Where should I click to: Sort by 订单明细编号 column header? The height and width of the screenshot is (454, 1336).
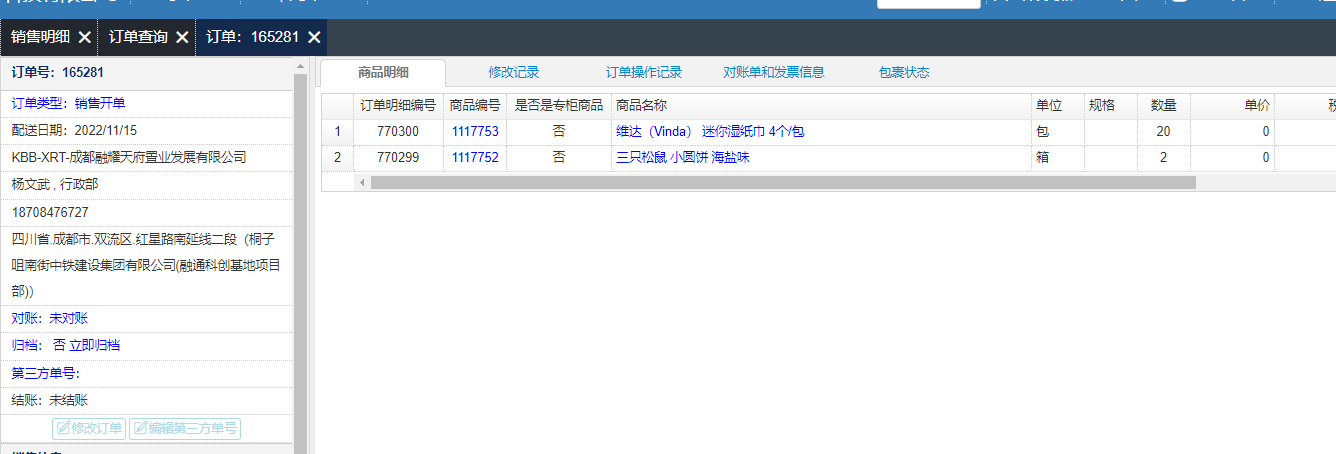[398, 105]
